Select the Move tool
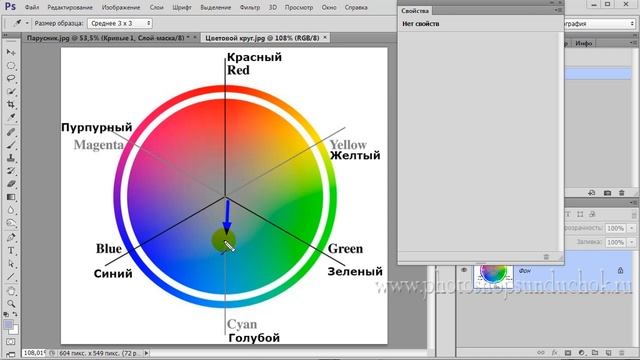Screen dimensions: 640x360 11,52
